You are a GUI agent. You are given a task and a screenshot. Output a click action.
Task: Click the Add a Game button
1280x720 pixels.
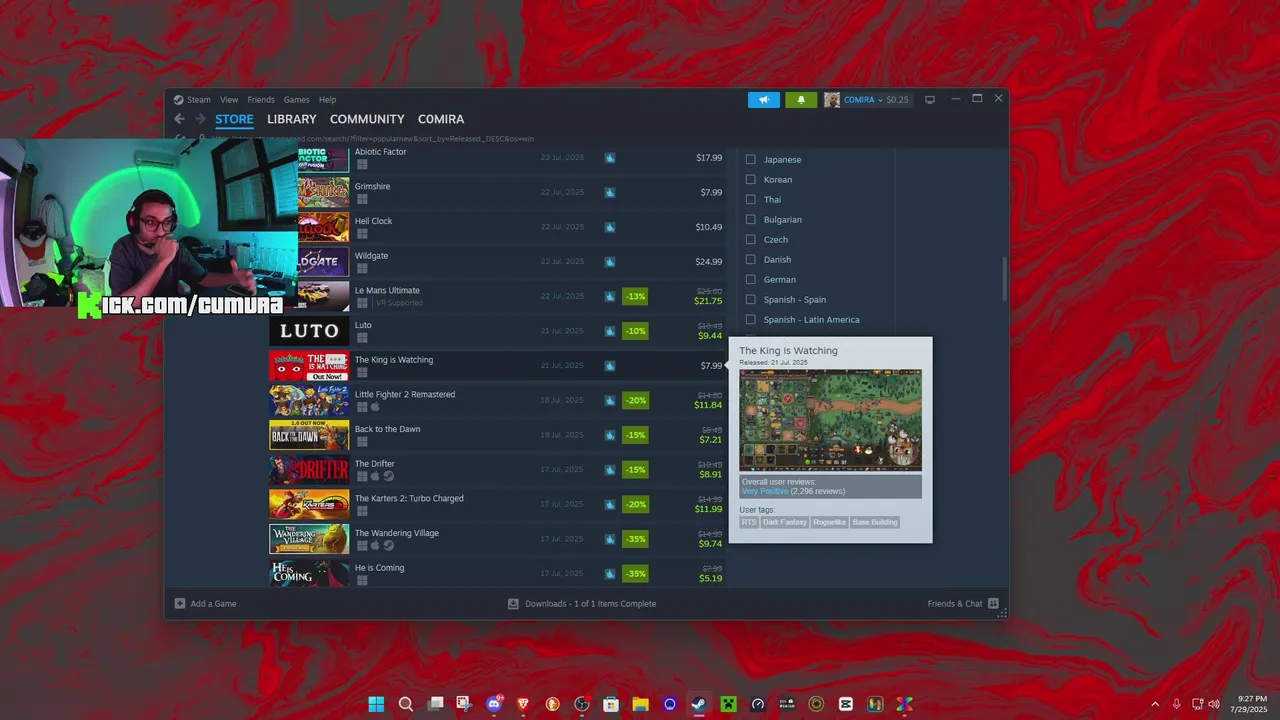tap(206, 604)
